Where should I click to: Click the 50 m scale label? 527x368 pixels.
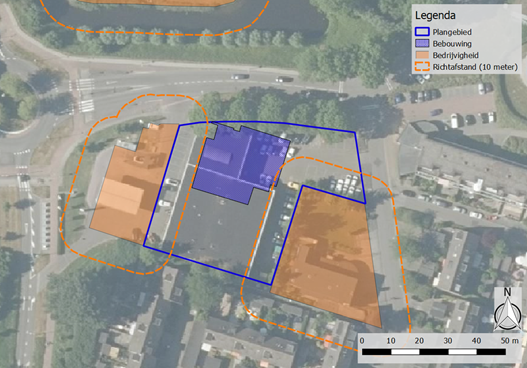point(510,340)
